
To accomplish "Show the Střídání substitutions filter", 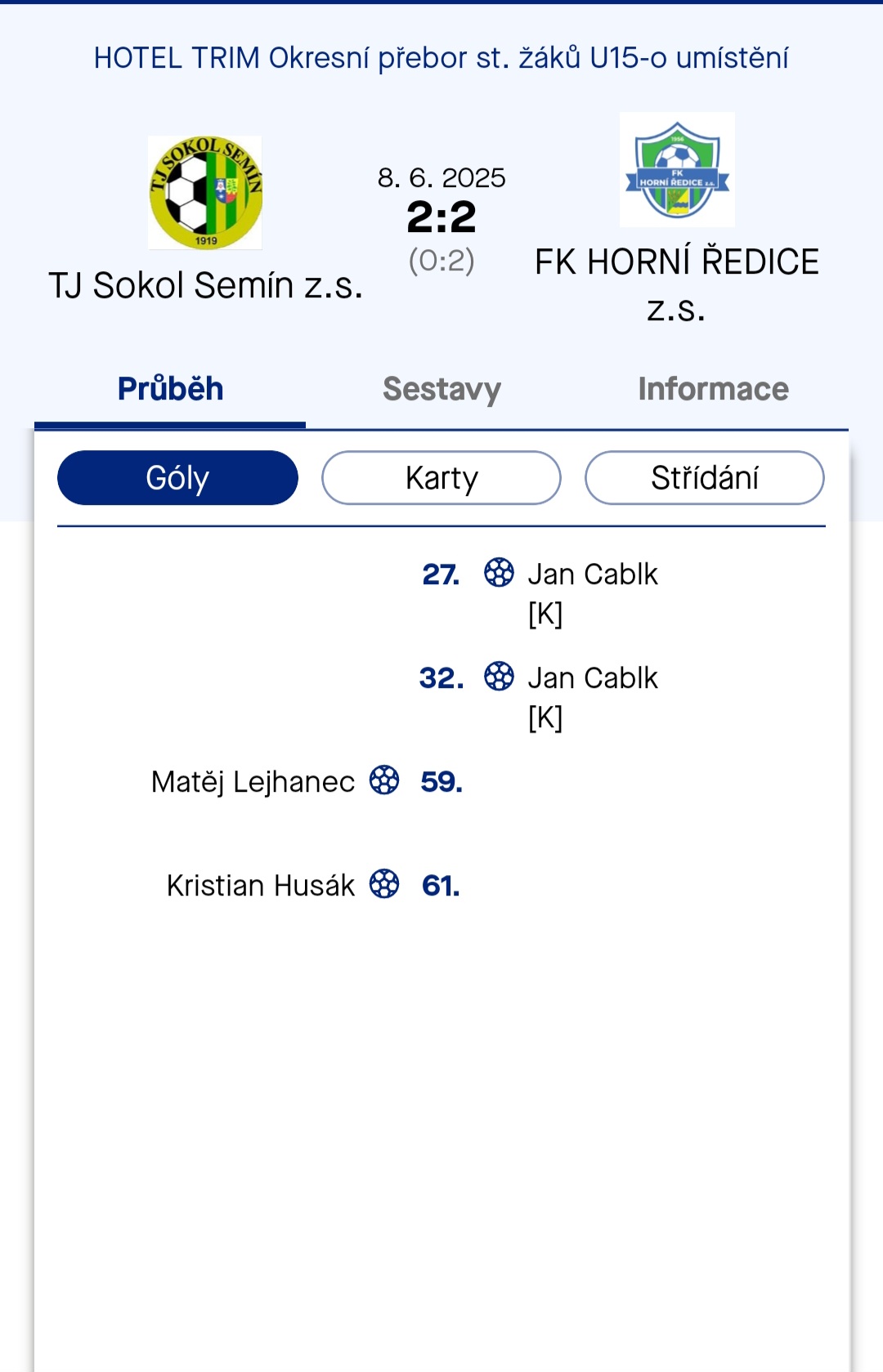I will tap(705, 478).
